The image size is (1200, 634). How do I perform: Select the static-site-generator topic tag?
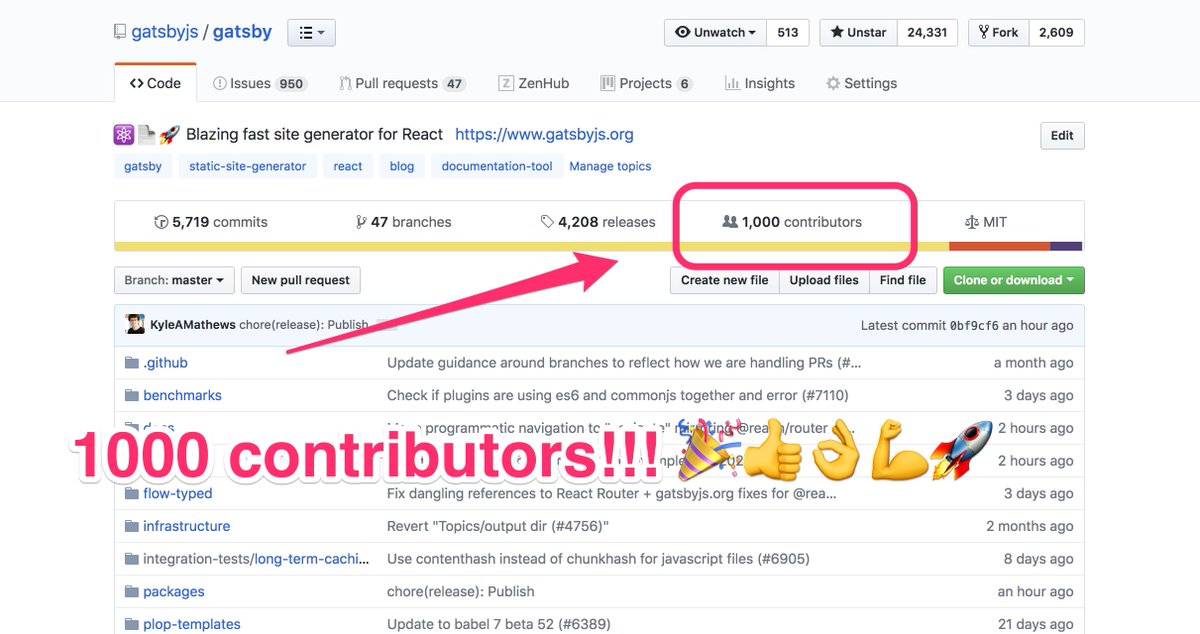(248, 166)
